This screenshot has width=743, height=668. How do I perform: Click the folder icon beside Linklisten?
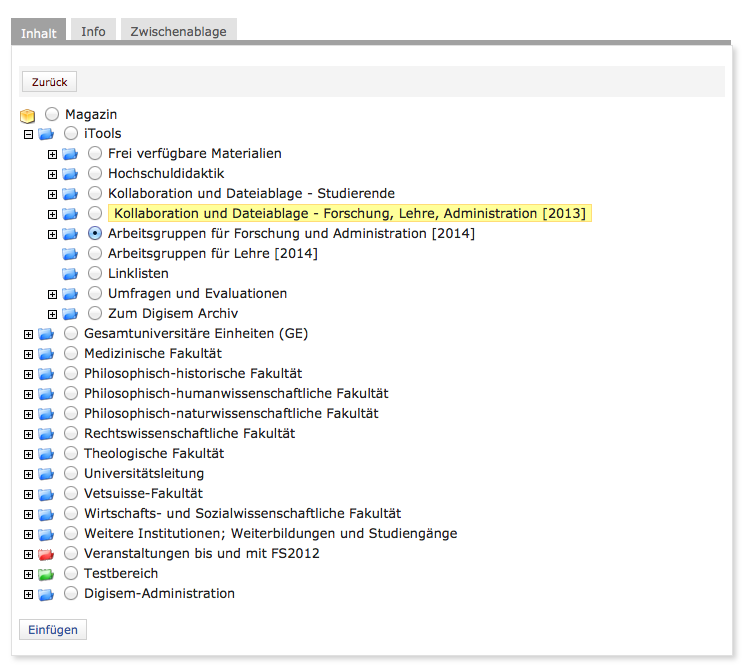(x=70, y=274)
